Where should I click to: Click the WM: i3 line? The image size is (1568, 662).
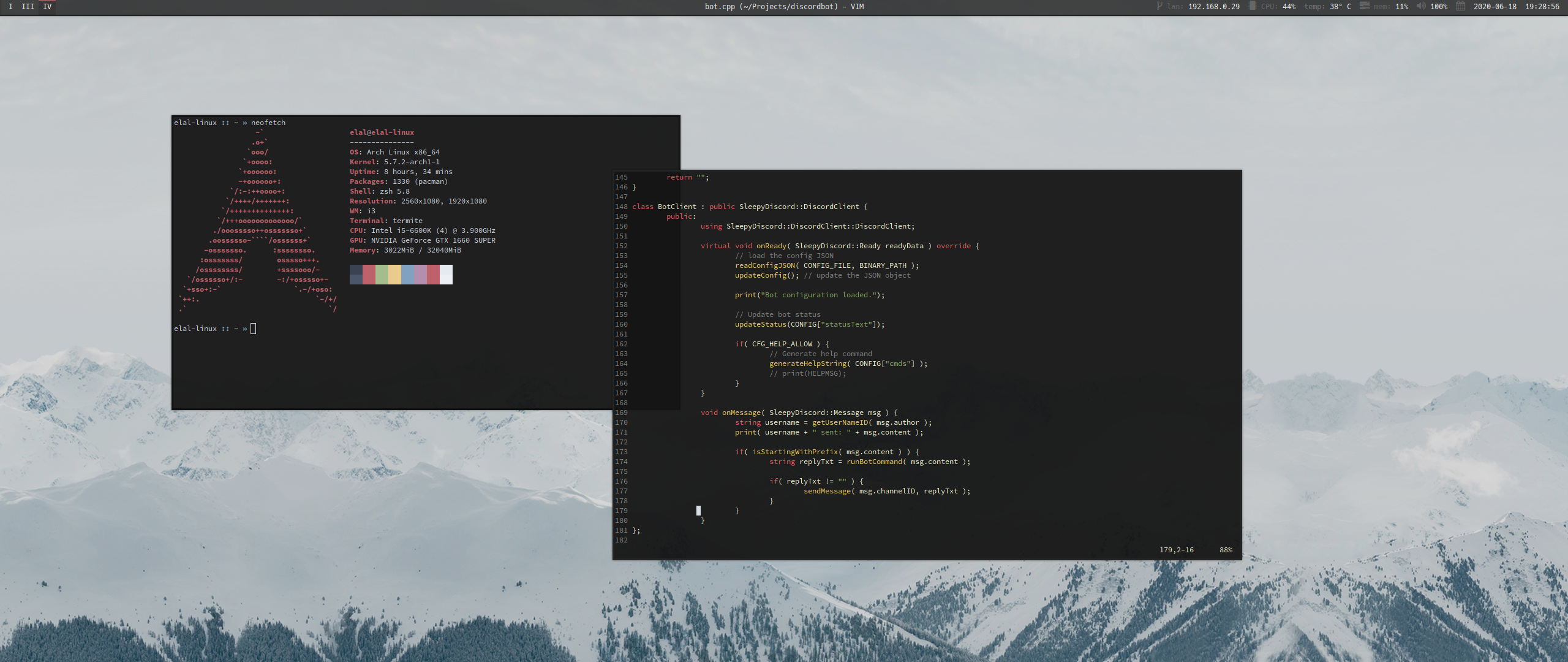pos(363,211)
